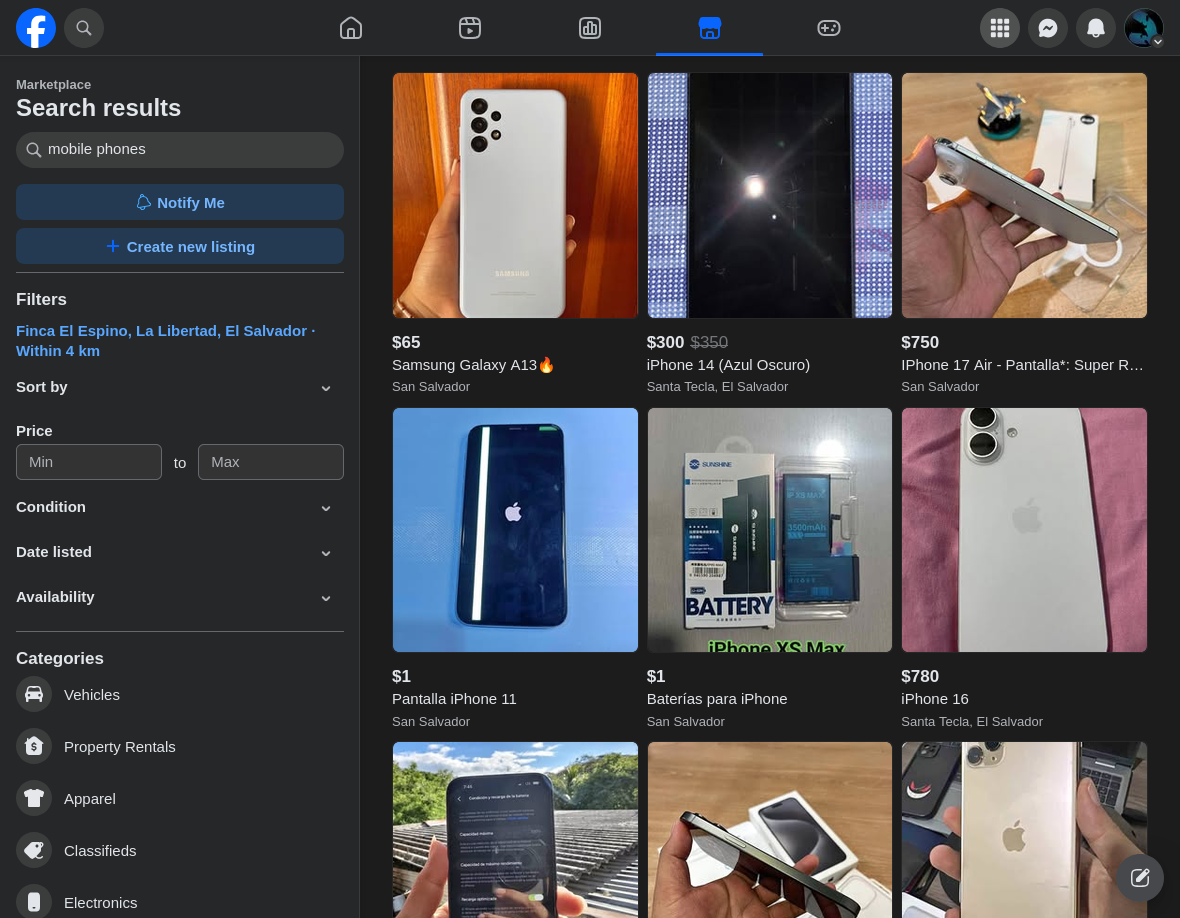The width and height of the screenshot is (1180, 918).
Task: Open the Ads/insights chart tab
Action: [x=589, y=28]
